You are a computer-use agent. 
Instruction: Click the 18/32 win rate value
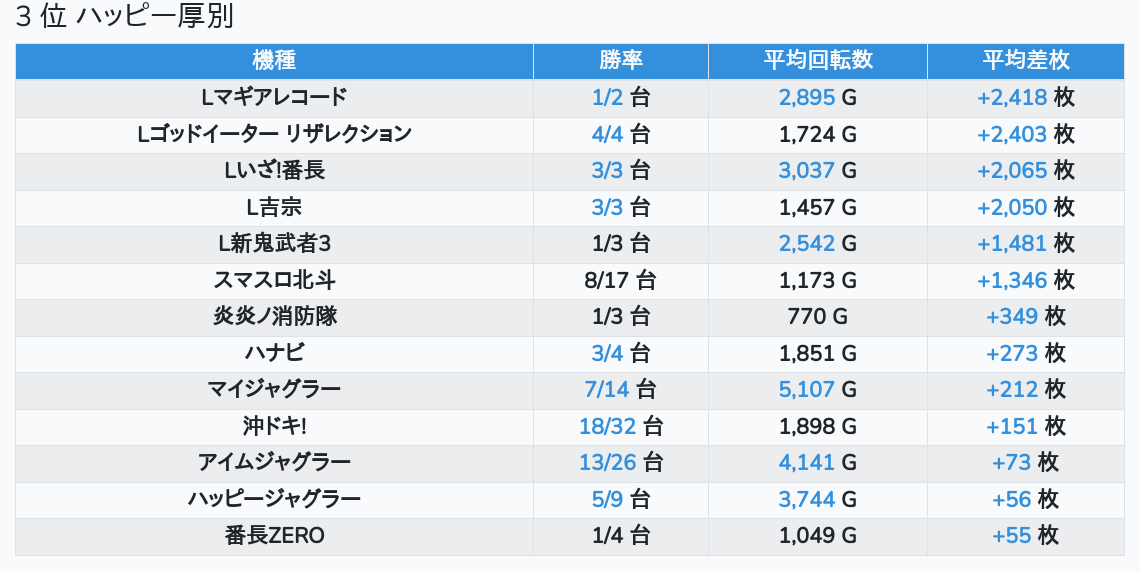607,426
